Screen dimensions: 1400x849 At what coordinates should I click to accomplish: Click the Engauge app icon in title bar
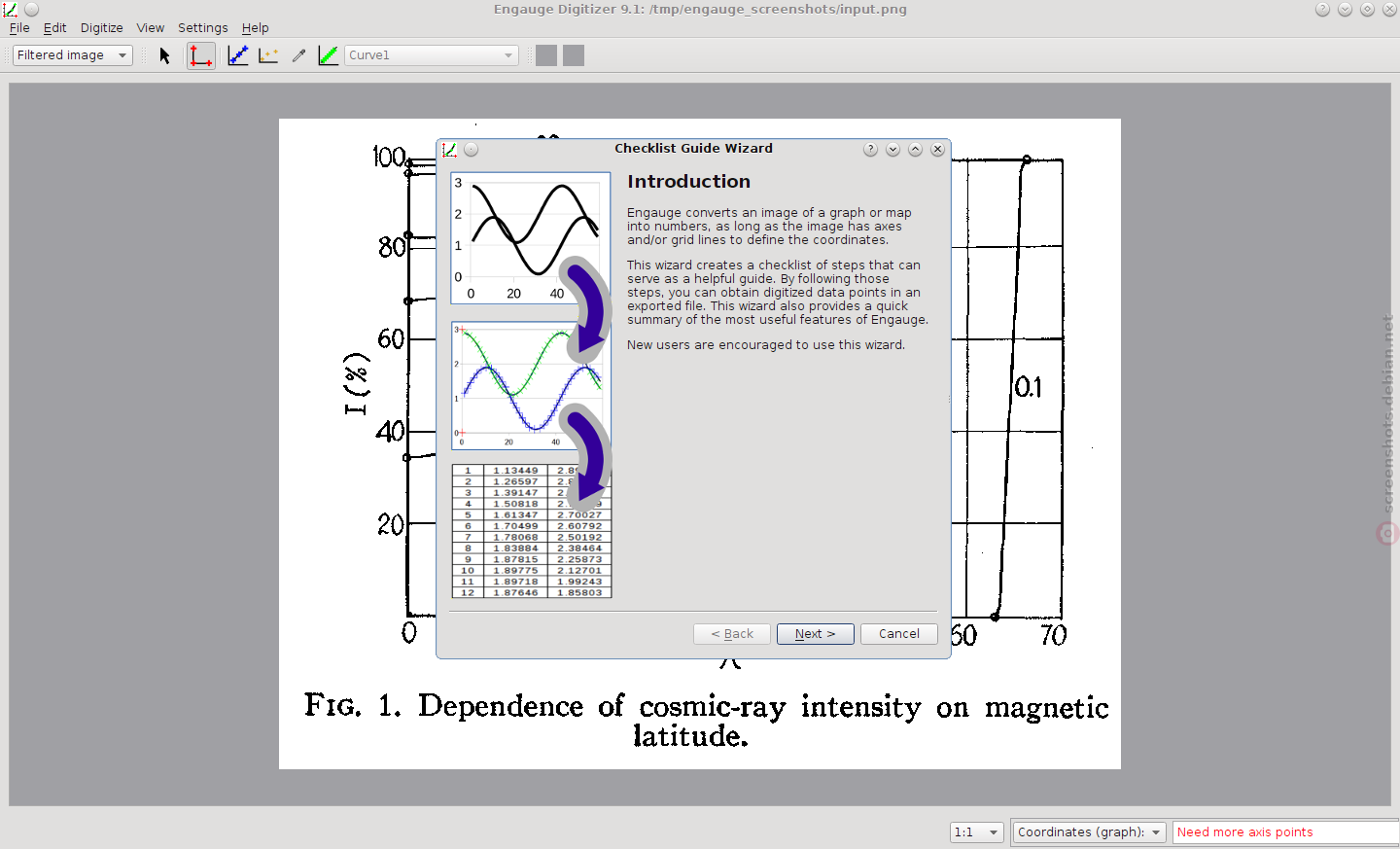(x=11, y=10)
